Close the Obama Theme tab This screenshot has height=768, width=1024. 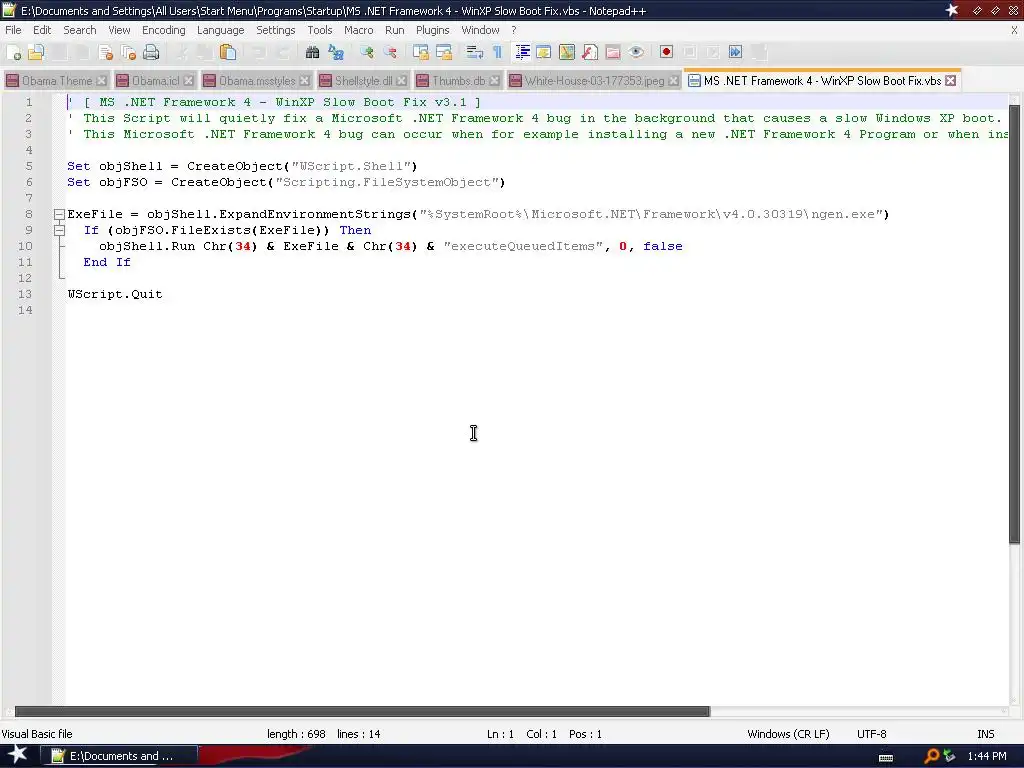point(101,80)
